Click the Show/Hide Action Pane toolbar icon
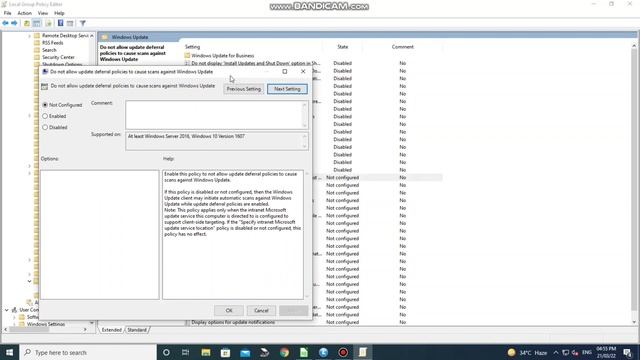 70,23
